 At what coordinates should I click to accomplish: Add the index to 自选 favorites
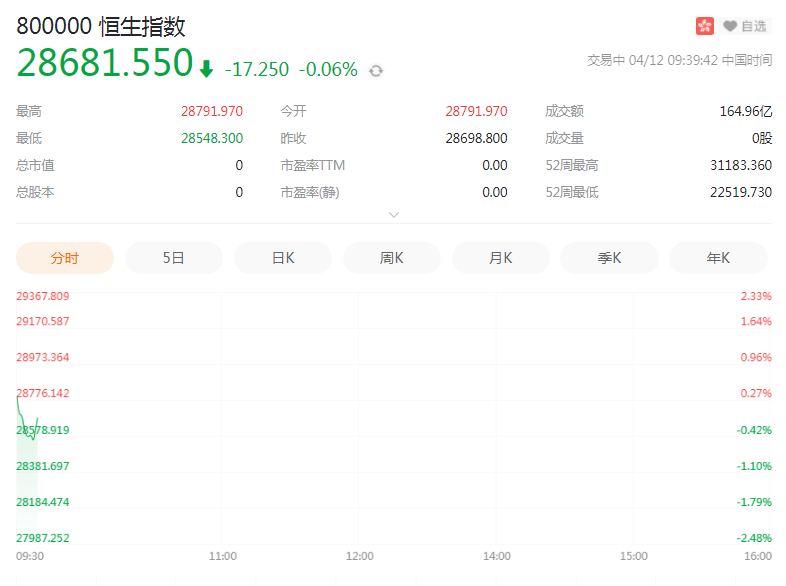pos(745,26)
